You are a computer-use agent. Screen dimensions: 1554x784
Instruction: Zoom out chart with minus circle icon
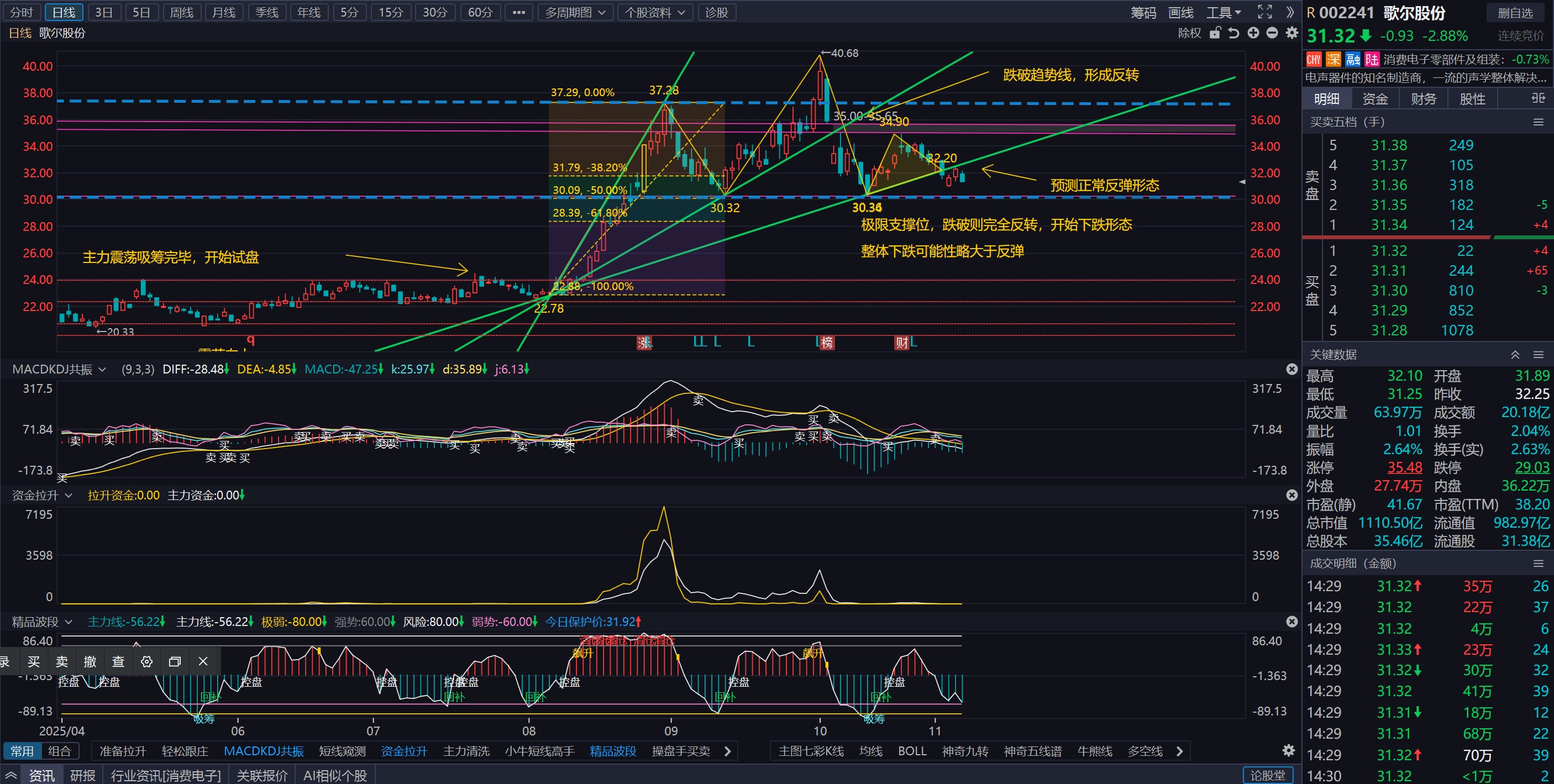click(x=1272, y=33)
